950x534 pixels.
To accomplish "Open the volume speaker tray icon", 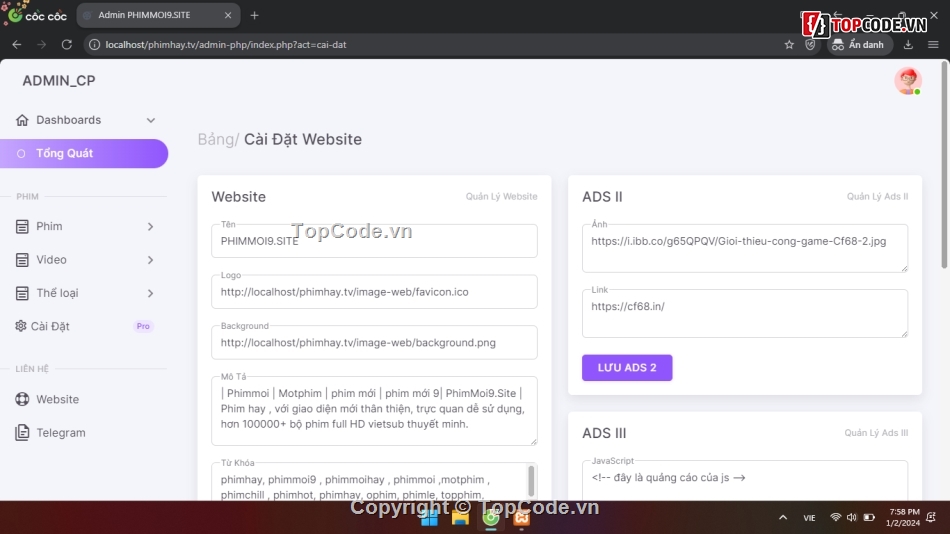I will tap(852, 518).
